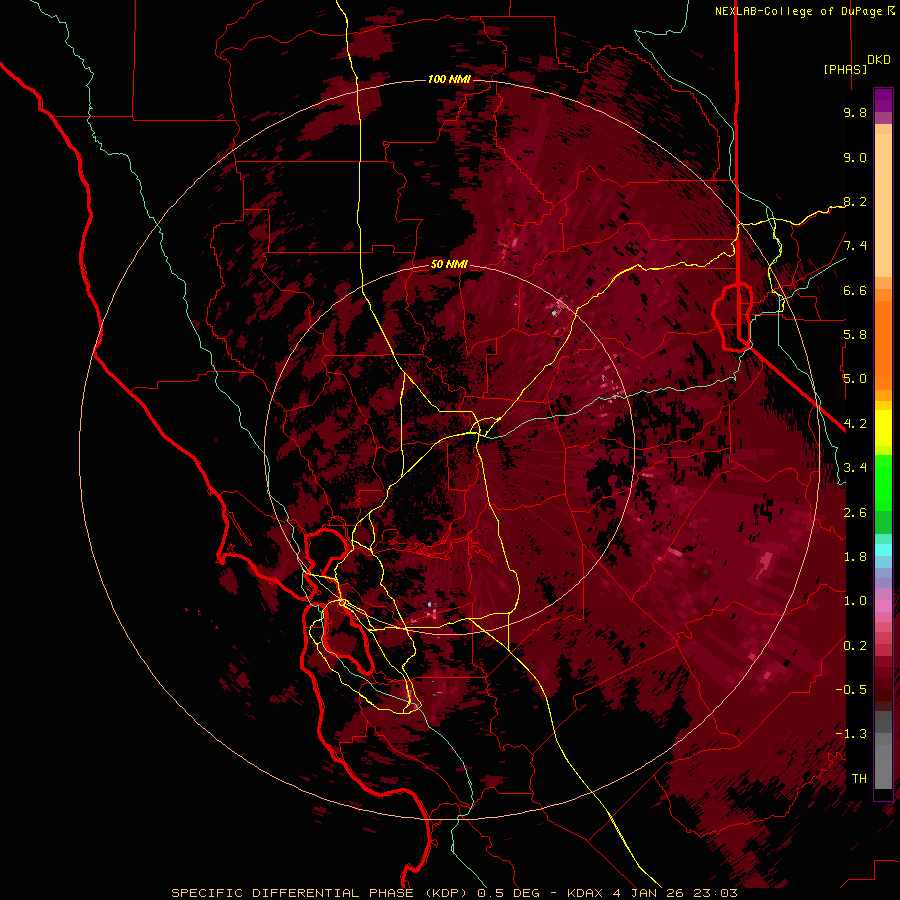Click the bright yellow band of the color bar
The height and width of the screenshot is (900, 900).
(x=883, y=428)
